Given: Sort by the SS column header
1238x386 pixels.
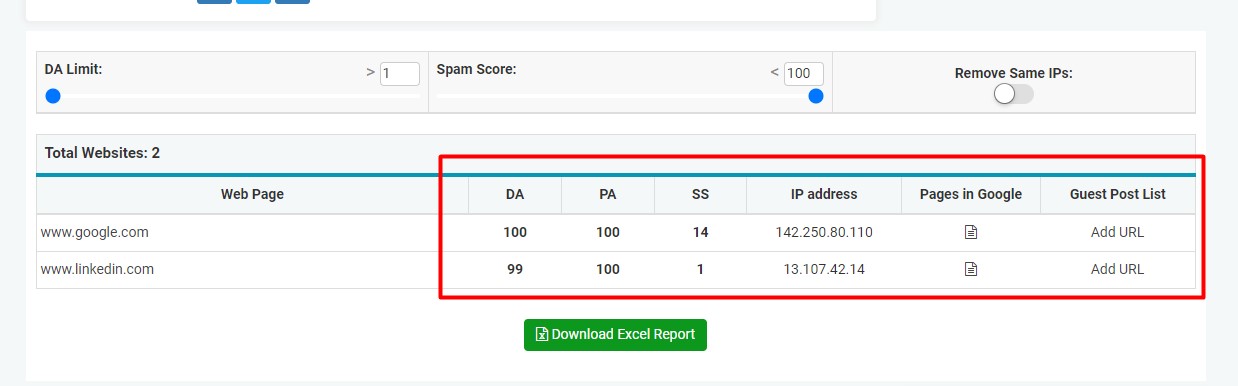Looking at the screenshot, I should pyautogui.click(x=700, y=194).
